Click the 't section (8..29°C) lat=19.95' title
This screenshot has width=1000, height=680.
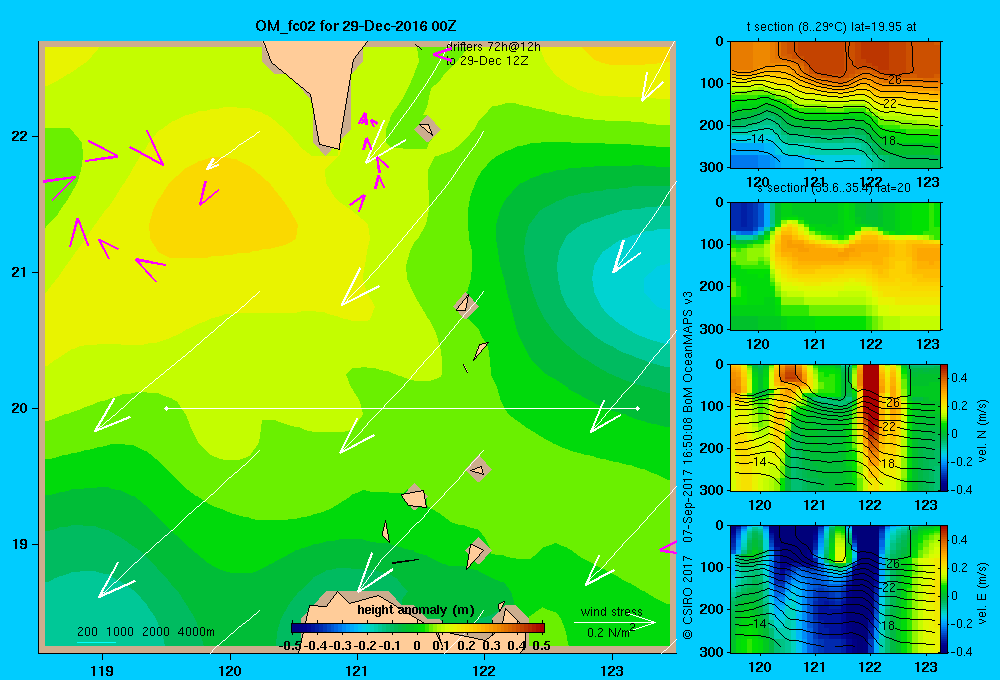(832, 27)
